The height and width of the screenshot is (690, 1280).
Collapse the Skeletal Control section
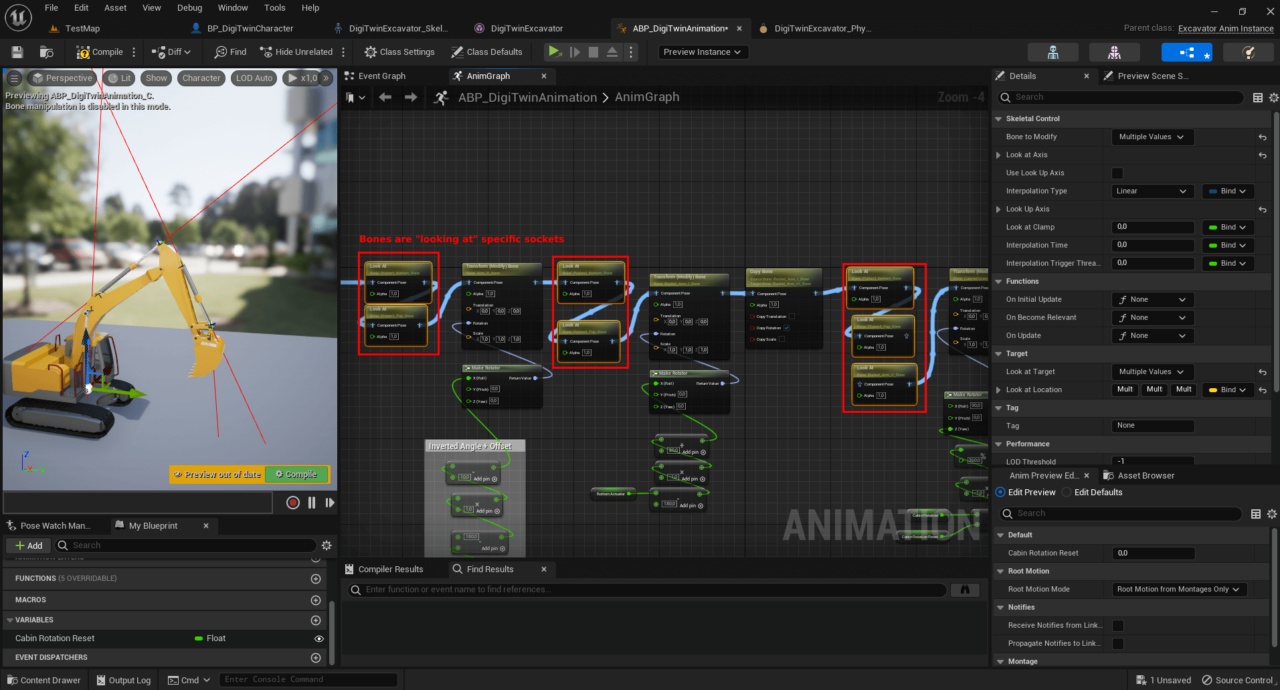click(x=997, y=118)
